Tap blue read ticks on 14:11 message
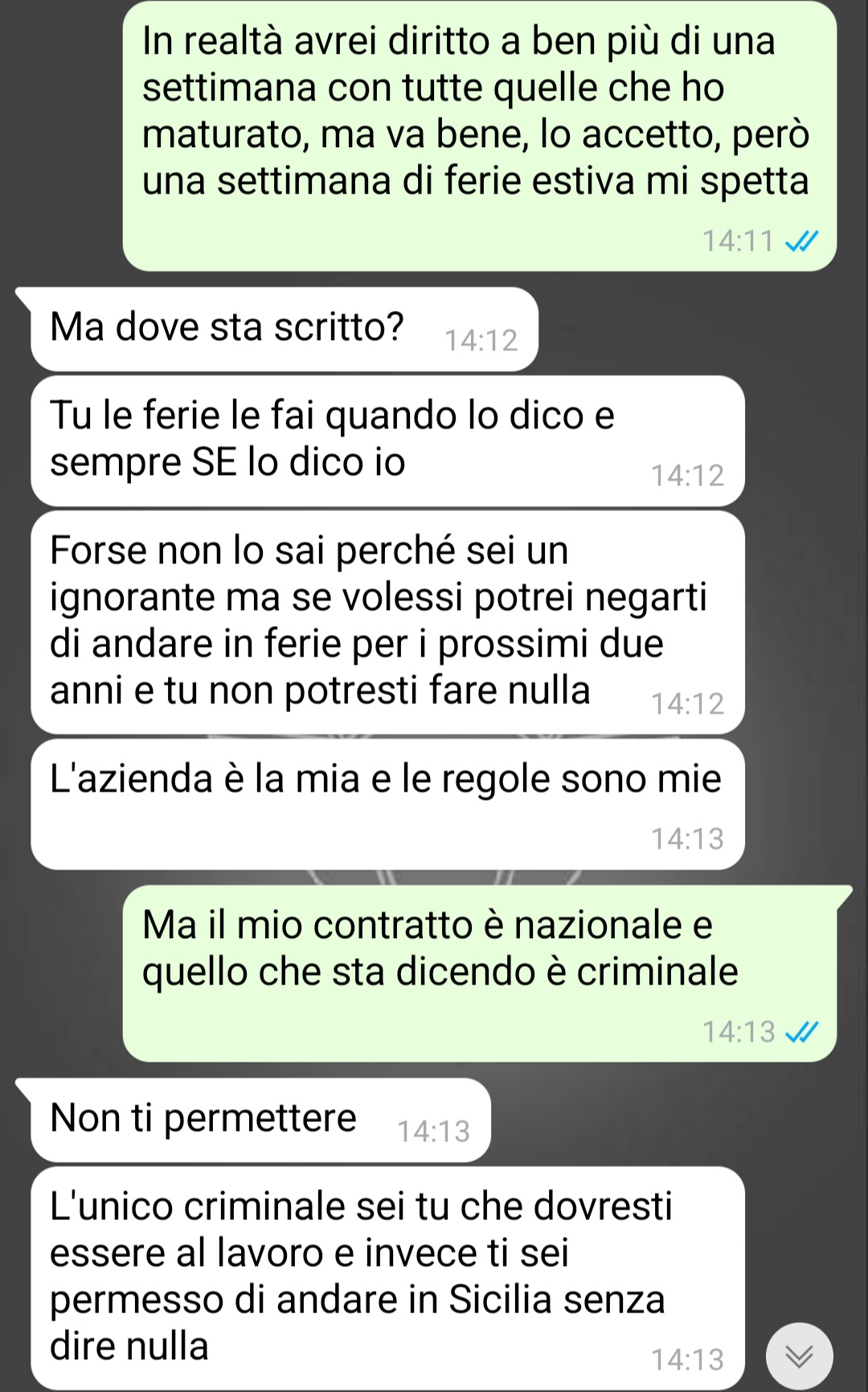 (x=801, y=240)
